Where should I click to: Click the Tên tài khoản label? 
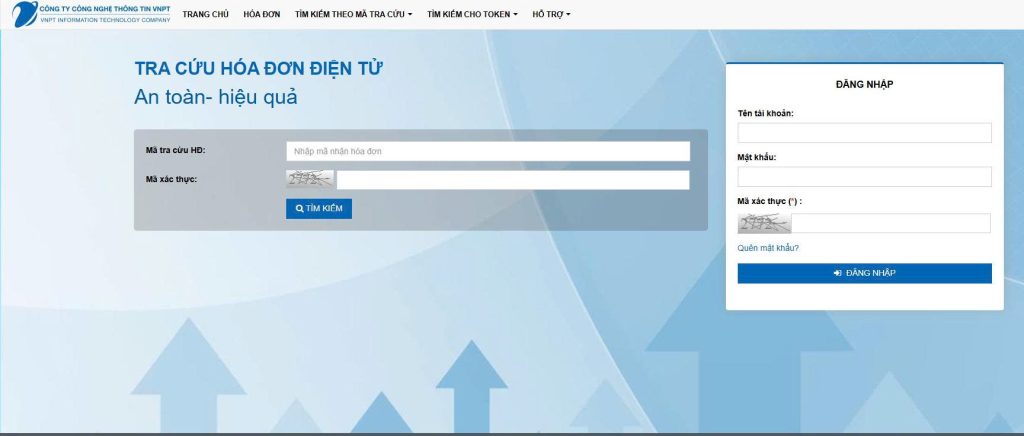[765, 113]
